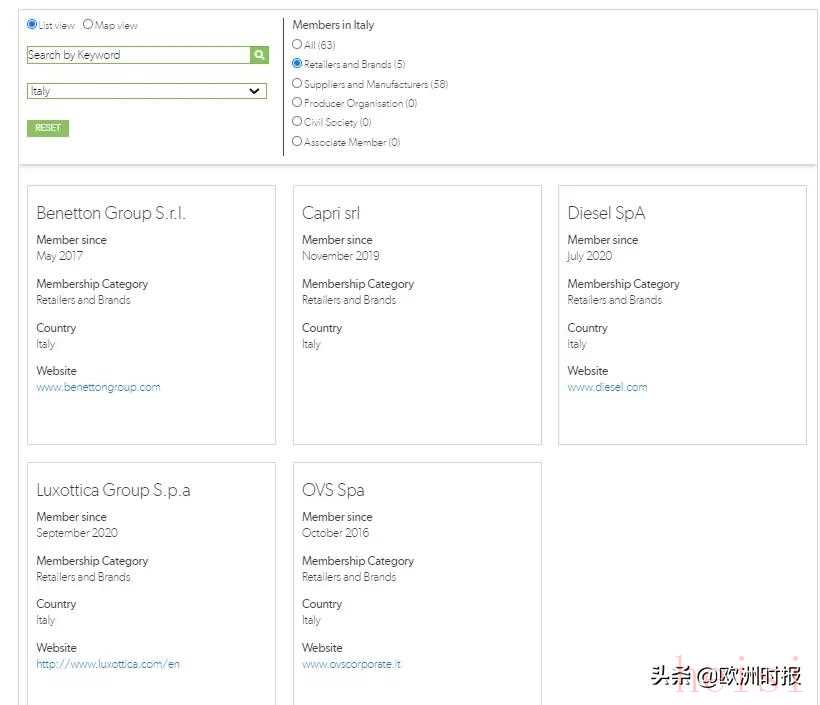Choose Associate Member (0) filter
Viewport: 820px width, 705px height.
click(297, 142)
